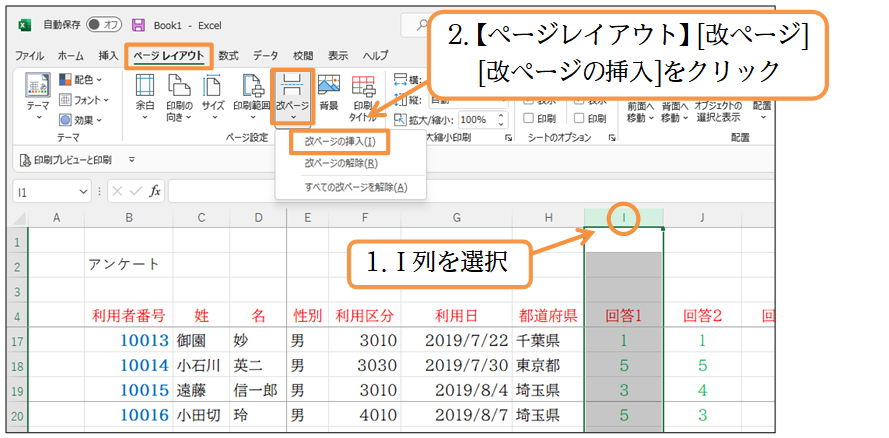Viewport: 889px width, 438px height.
Task: Click the cell with 2019/7/22
Action: (x=456, y=341)
